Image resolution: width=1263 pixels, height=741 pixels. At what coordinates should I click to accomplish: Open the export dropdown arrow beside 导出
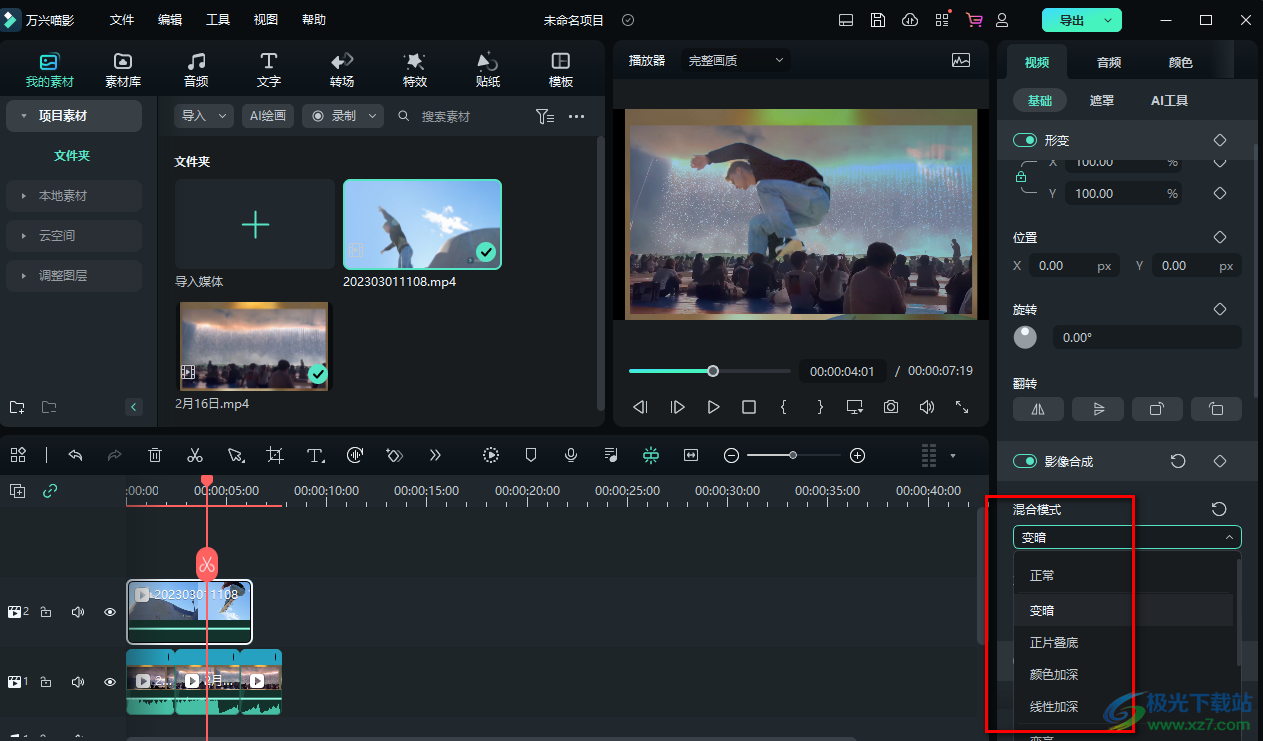coord(1108,20)
